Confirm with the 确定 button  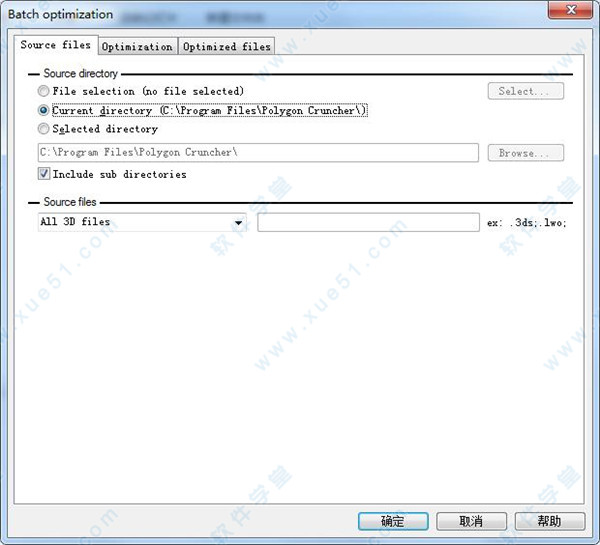(x=393, y=521)
